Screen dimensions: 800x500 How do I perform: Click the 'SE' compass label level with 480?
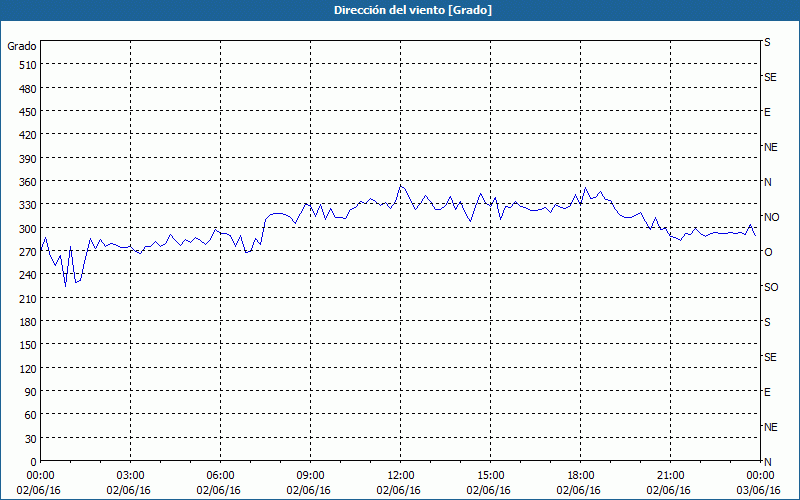[x=770, y=78]
